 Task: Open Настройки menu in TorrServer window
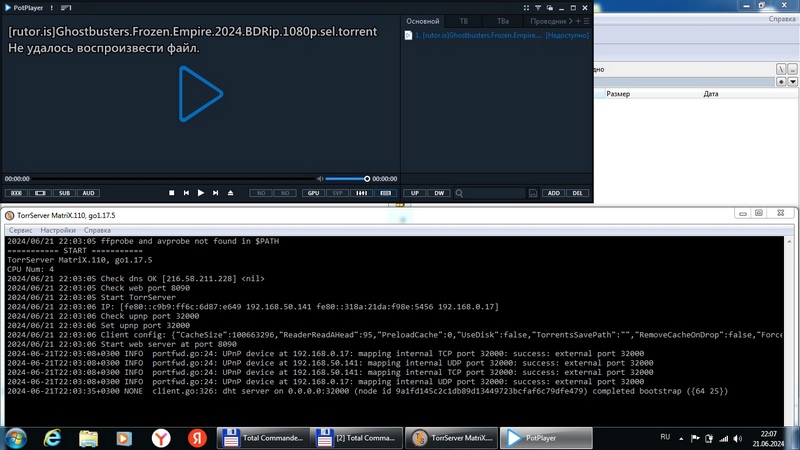(x=58, y=230)
